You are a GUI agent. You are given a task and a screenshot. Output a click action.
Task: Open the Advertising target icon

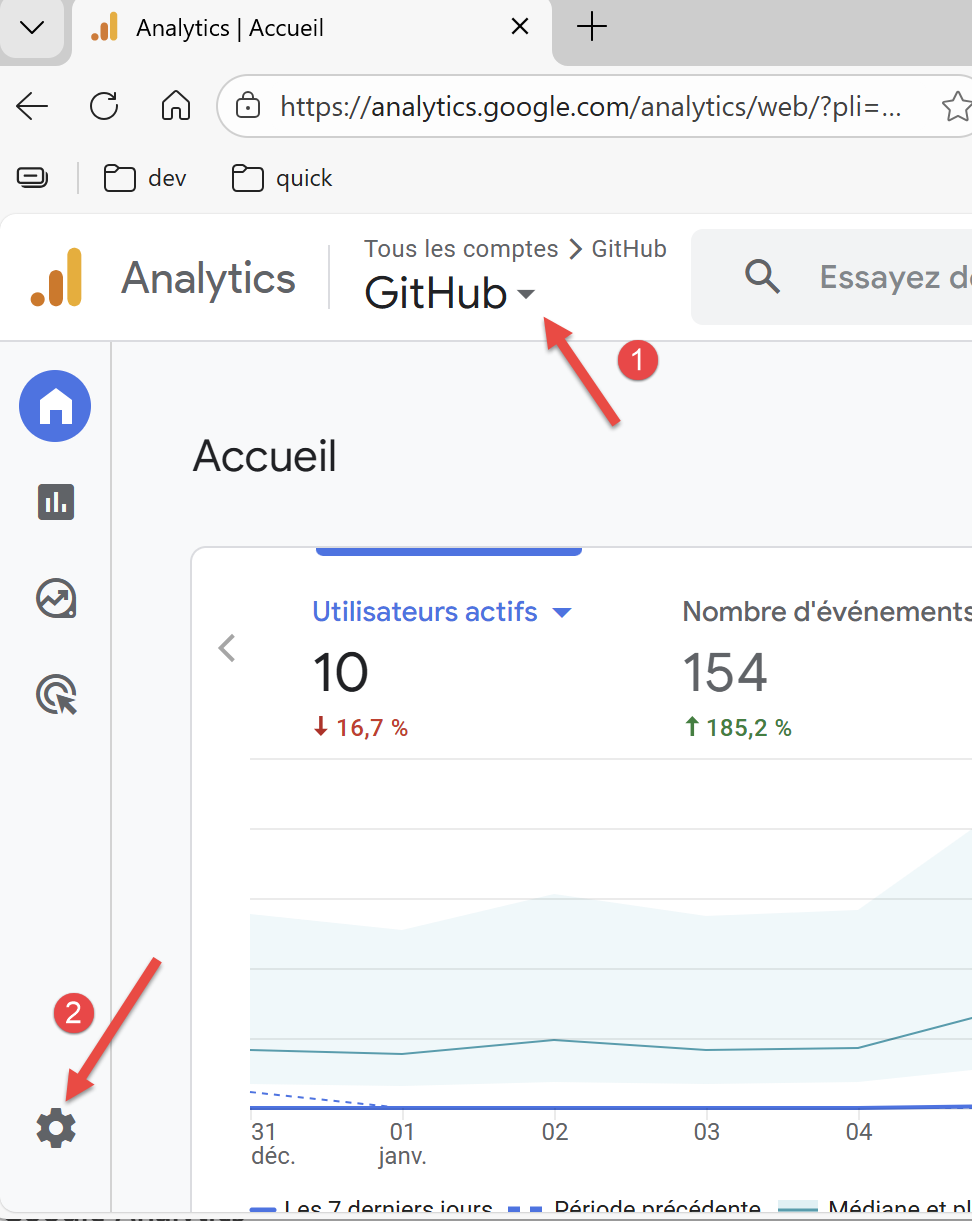click(x=56, y=694)
